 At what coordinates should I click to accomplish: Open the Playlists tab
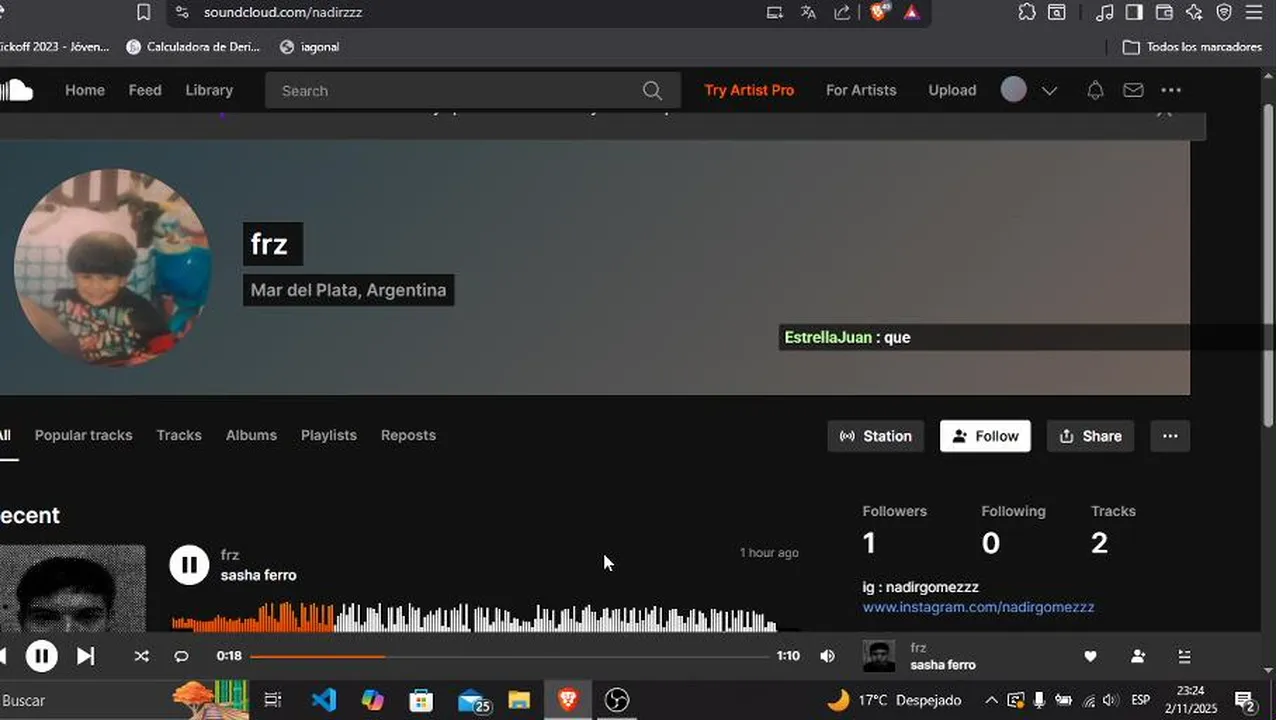coord(329,435)
